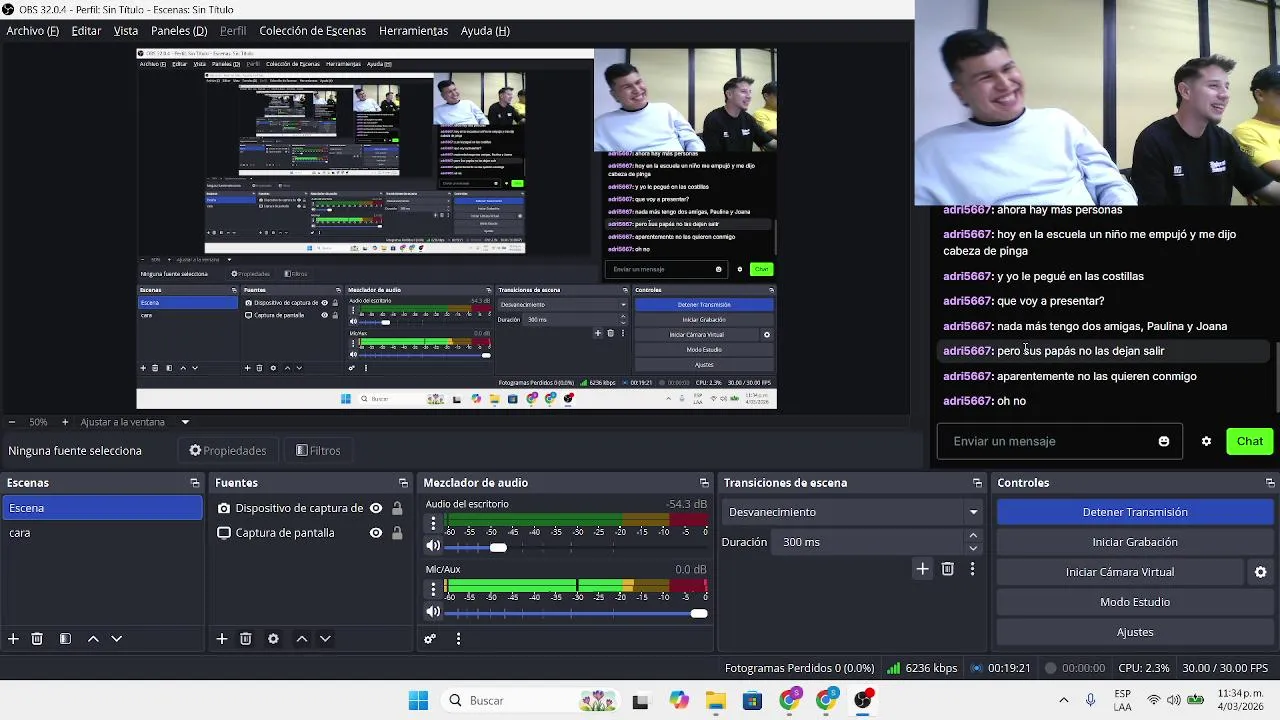Move the source up in Fuentes

click(x=301, y=639)
